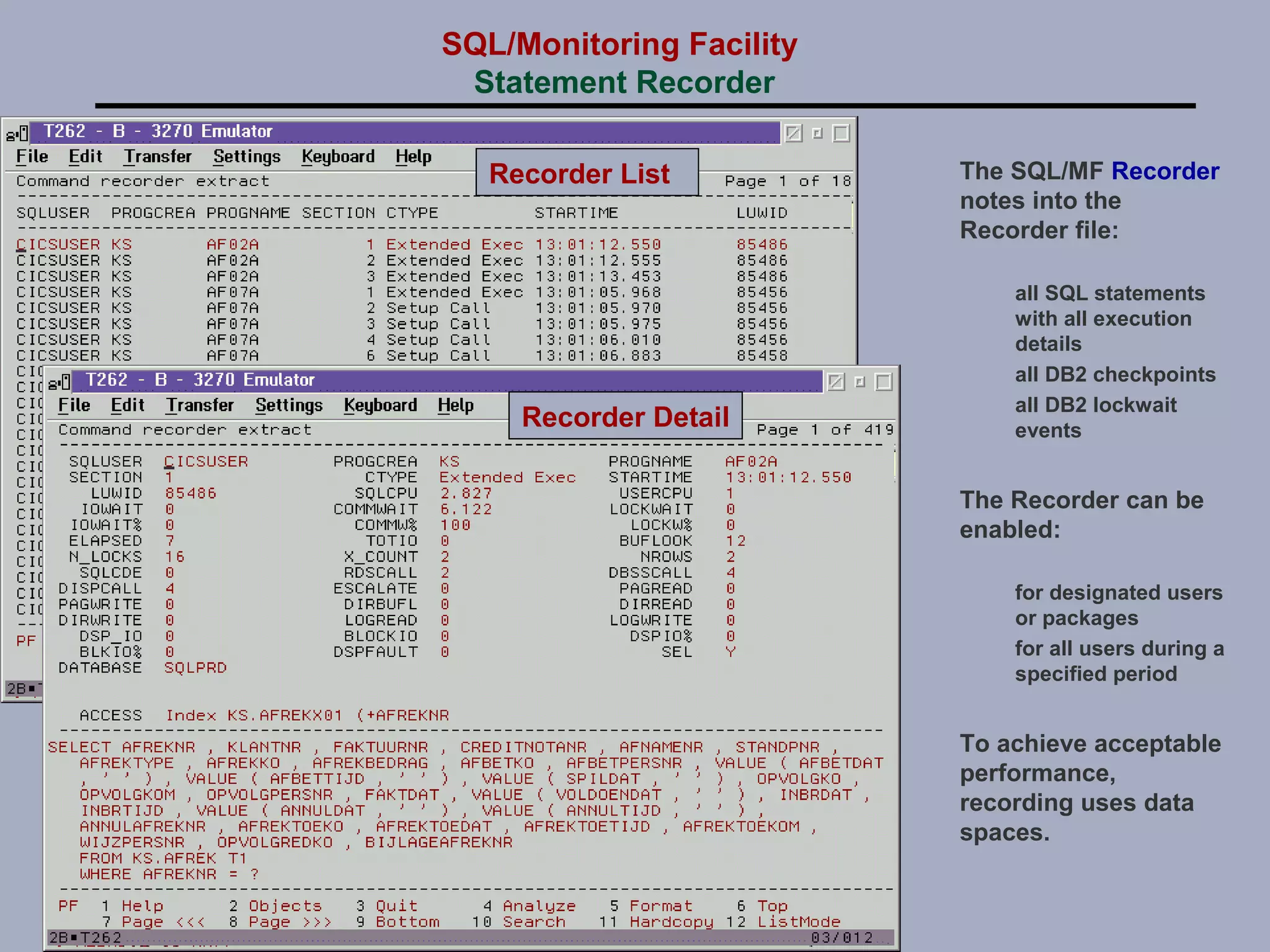Click the Command line in Recorder List window
Screen dimensions: 1270x952
(x=143, y=182)
